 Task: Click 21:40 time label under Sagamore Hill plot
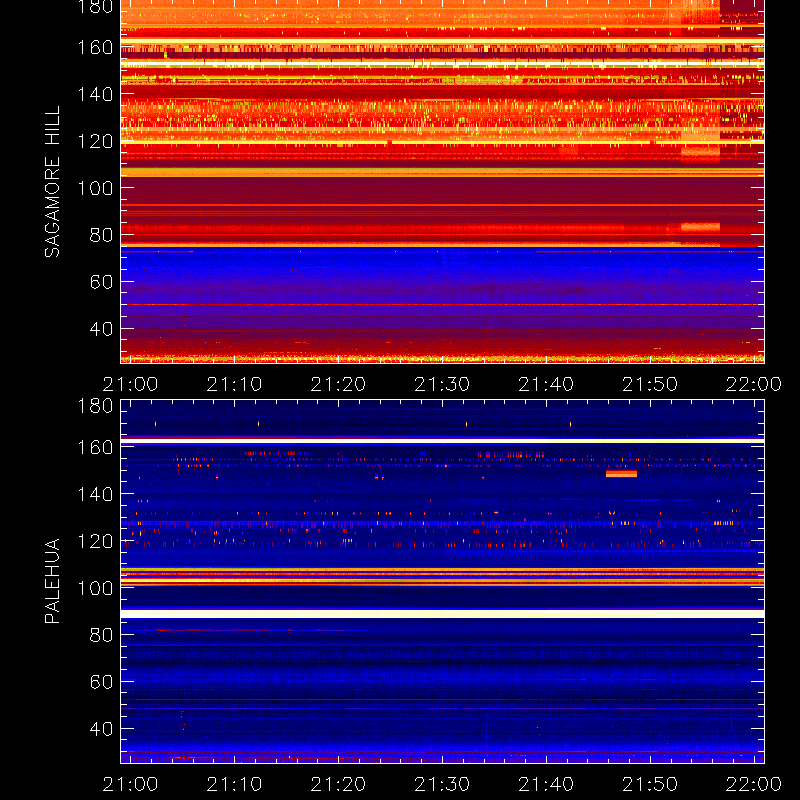[546, 384]
